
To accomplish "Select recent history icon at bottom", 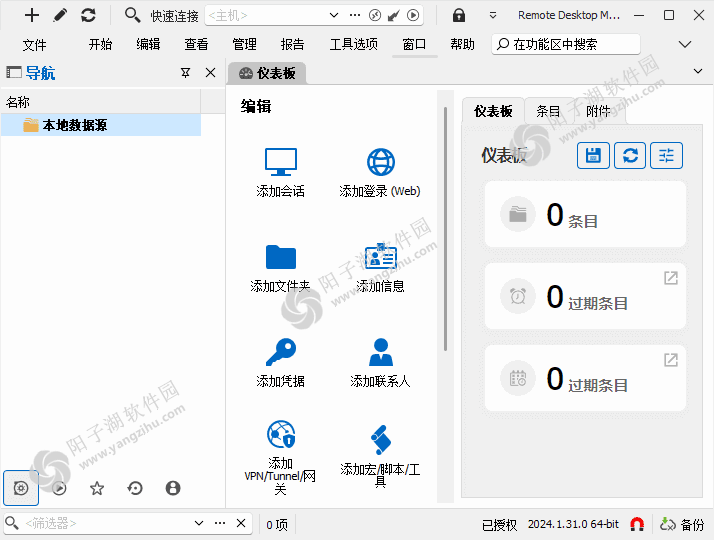I will coord(135,488).
